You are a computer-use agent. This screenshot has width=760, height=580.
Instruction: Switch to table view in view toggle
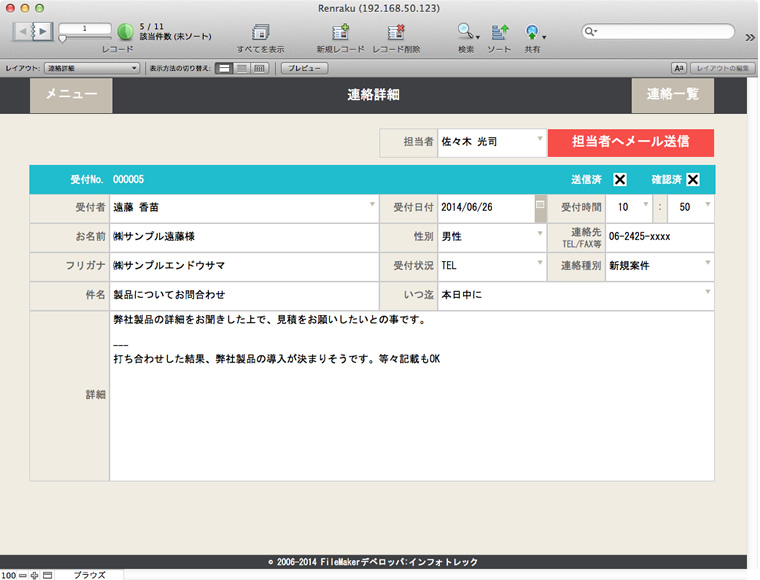pyautogui.click(x=260, y=68)
